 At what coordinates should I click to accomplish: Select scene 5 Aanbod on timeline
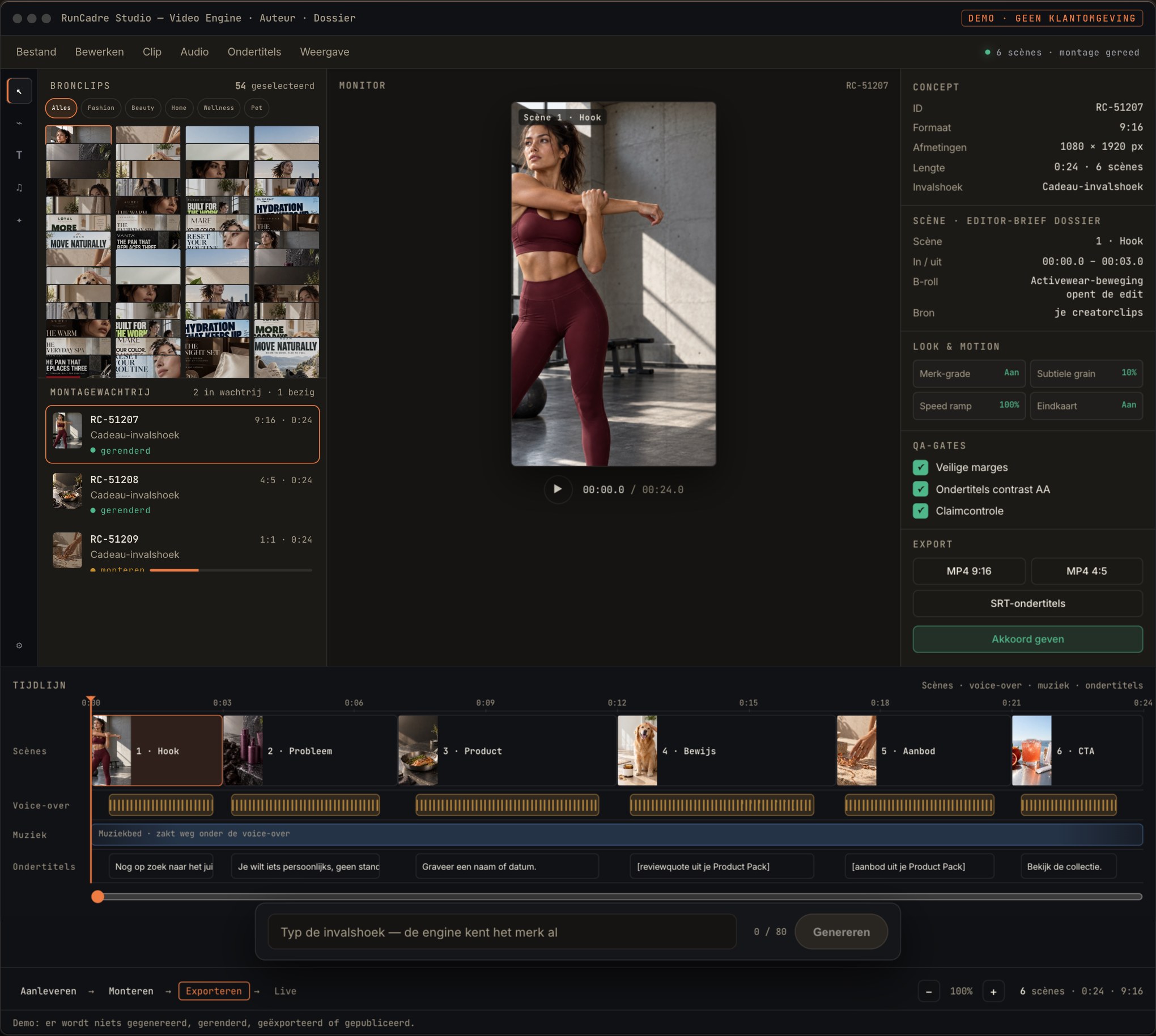[923, 751]
